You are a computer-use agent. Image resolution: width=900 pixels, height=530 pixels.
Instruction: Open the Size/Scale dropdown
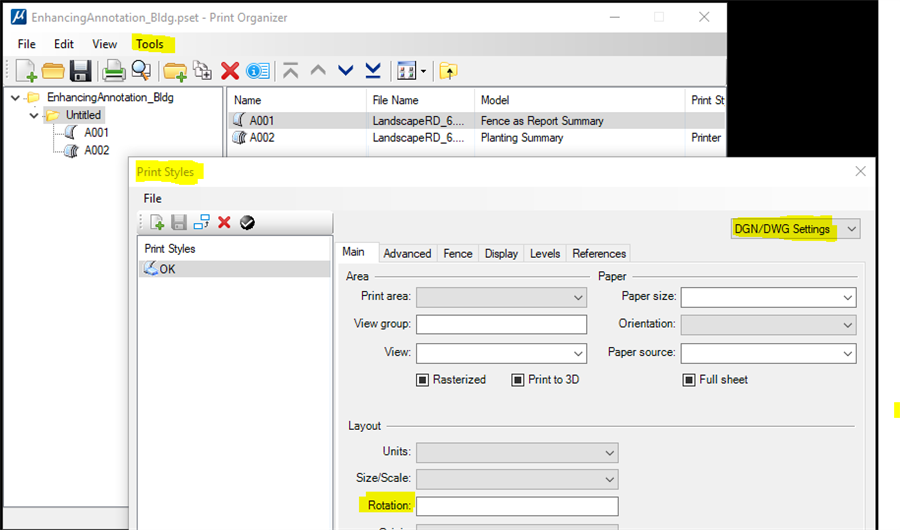click(517, 479)
